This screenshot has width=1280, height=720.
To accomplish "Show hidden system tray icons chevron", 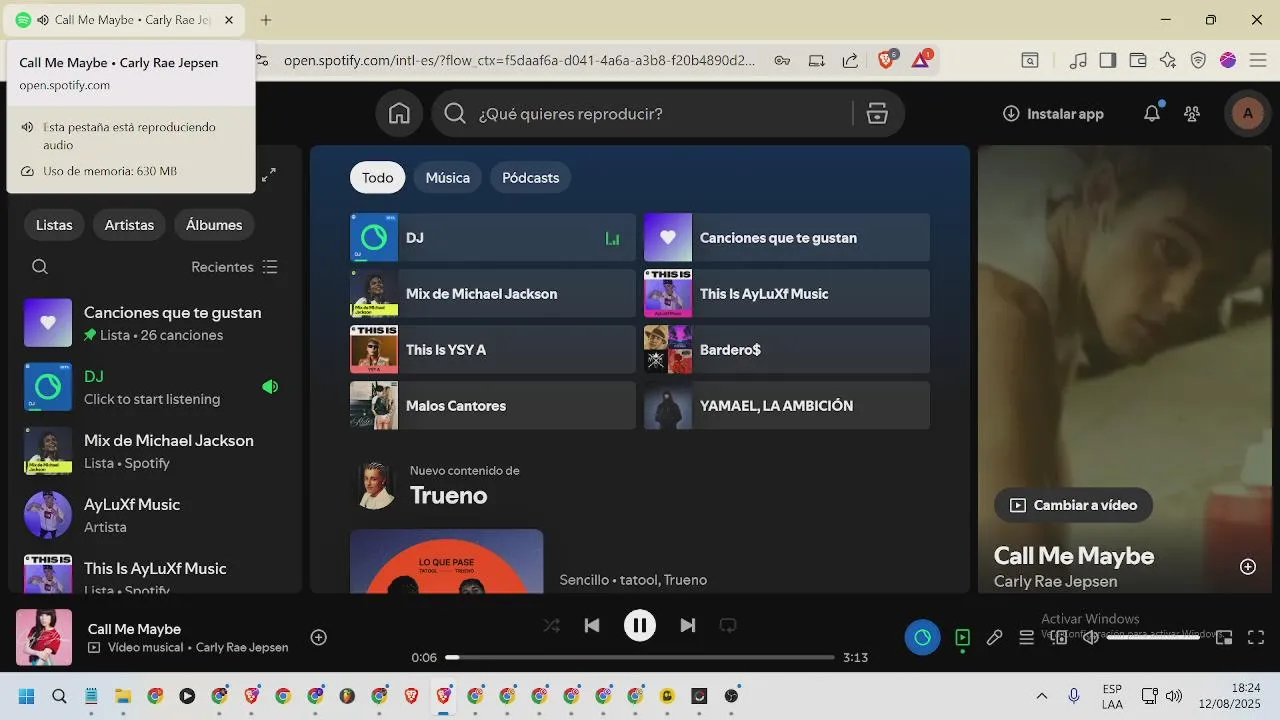I will pyautogui.click(x=1042, y=696).
